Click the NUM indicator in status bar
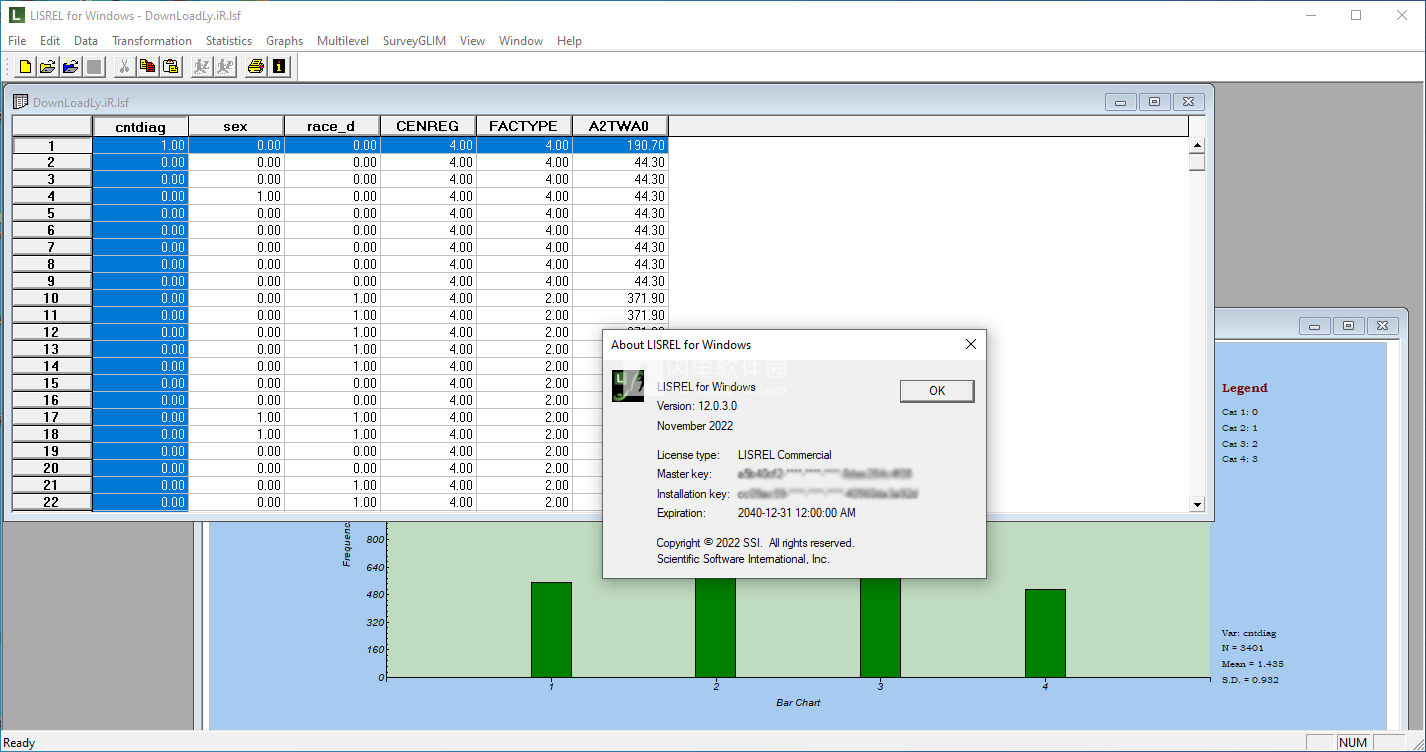 [x=1352, y=743]
